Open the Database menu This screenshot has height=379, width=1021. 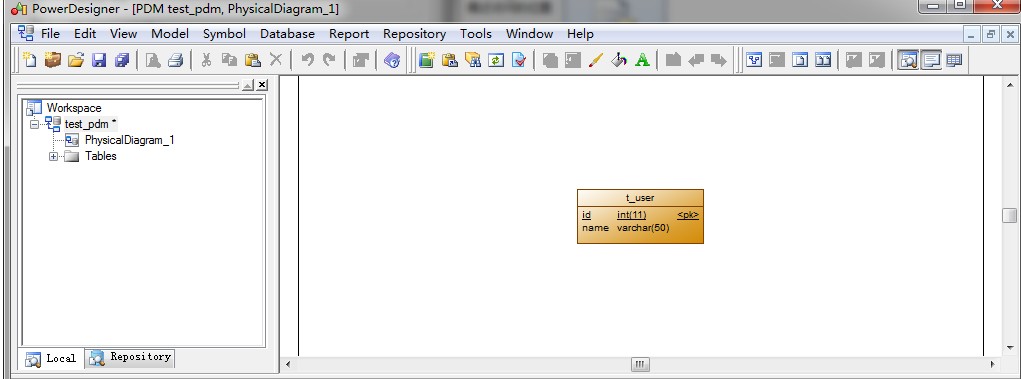coord(287,34)
